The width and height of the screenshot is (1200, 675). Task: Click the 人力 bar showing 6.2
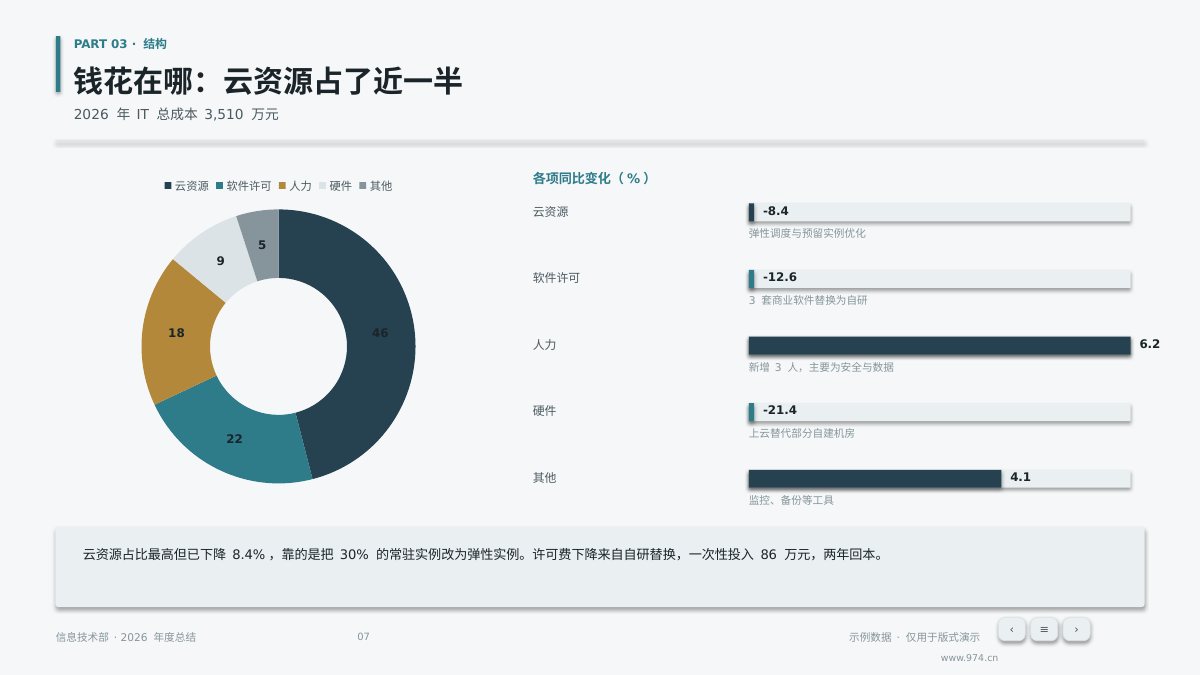coord(940,345)
